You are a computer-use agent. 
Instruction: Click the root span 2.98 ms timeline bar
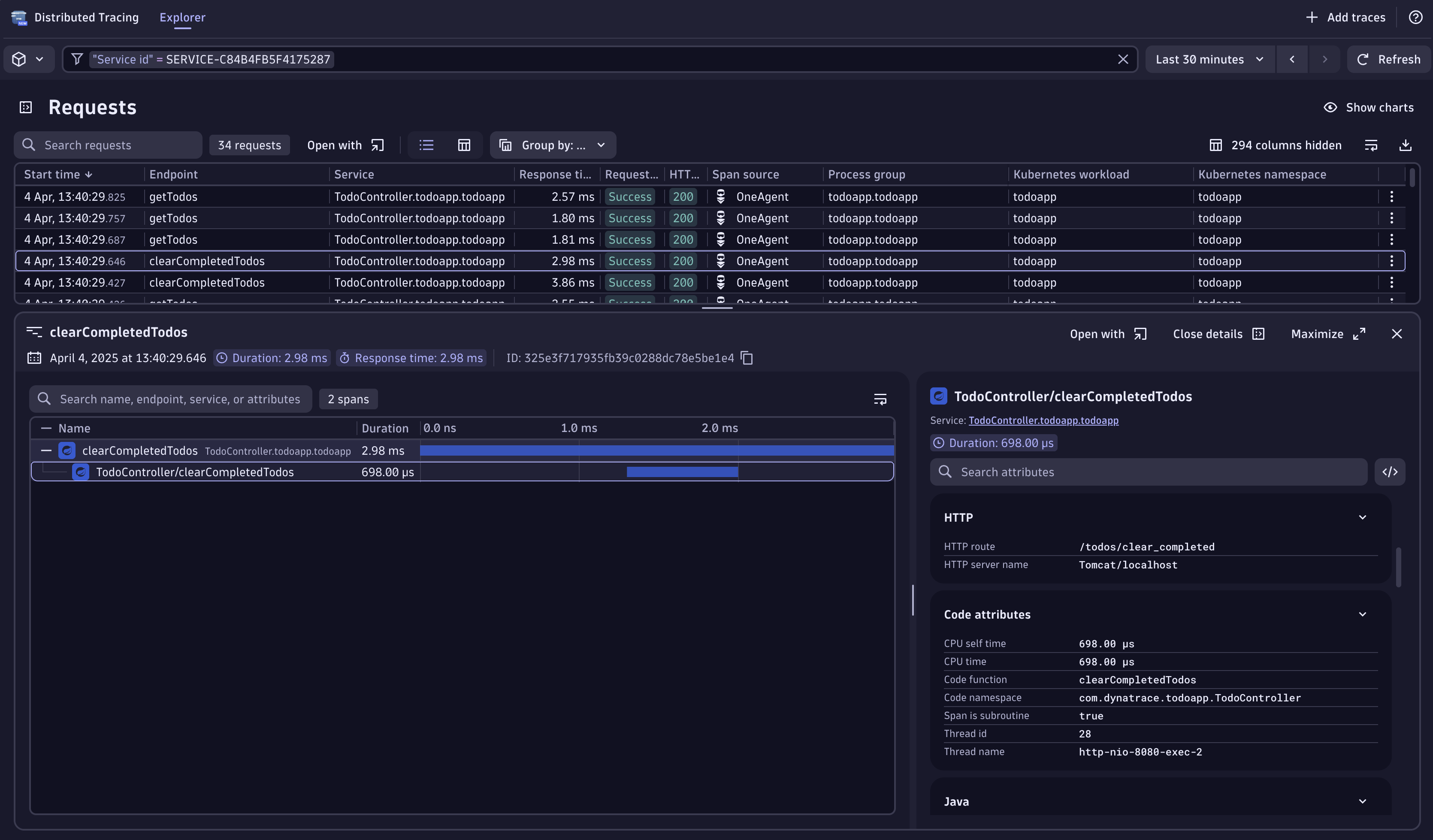657,451
